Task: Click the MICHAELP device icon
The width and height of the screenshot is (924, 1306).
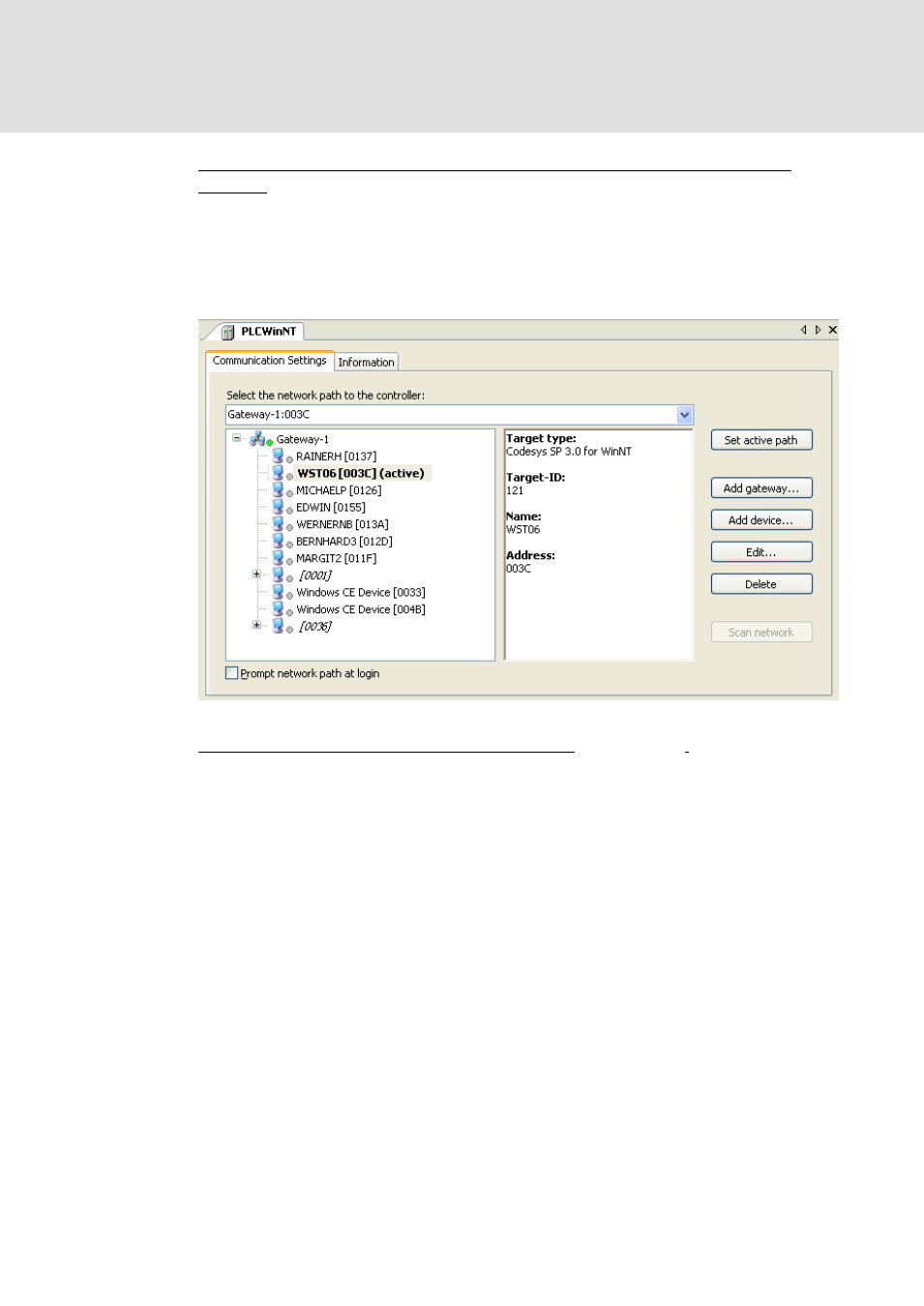Action: pos(278,490)
